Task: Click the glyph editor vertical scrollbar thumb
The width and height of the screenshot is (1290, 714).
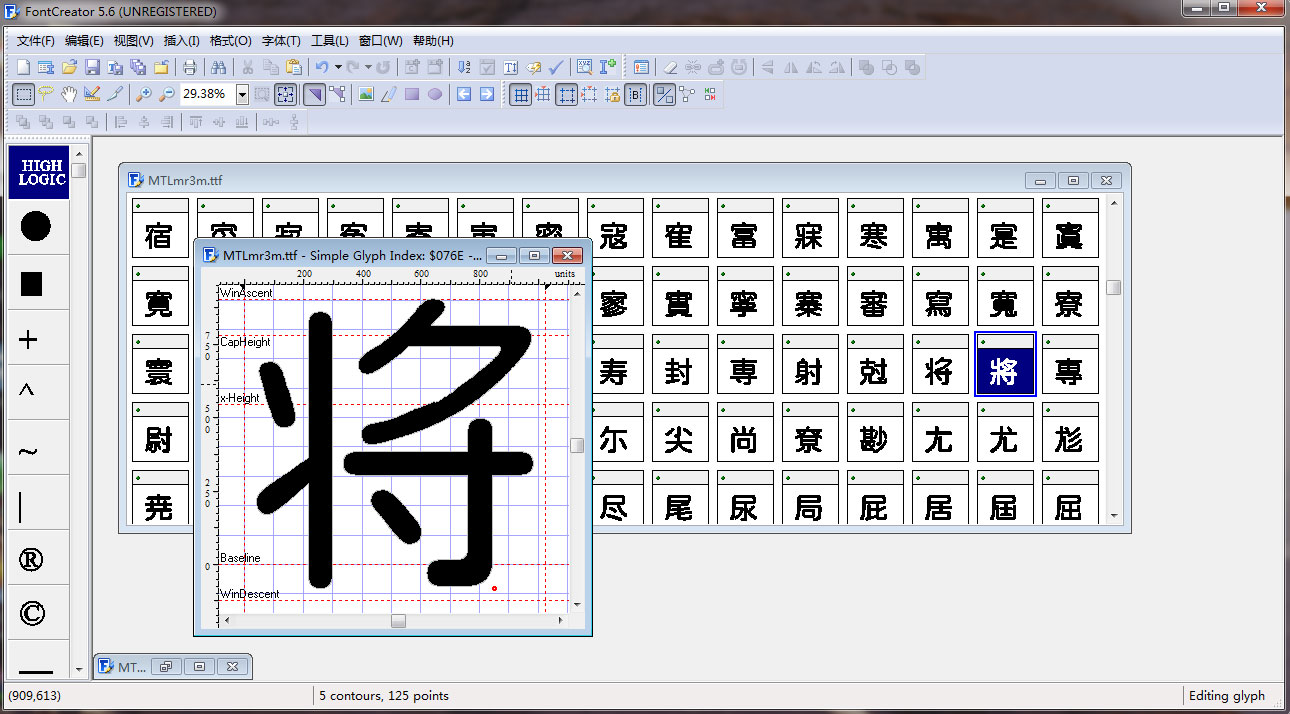Action: point(577,445)
